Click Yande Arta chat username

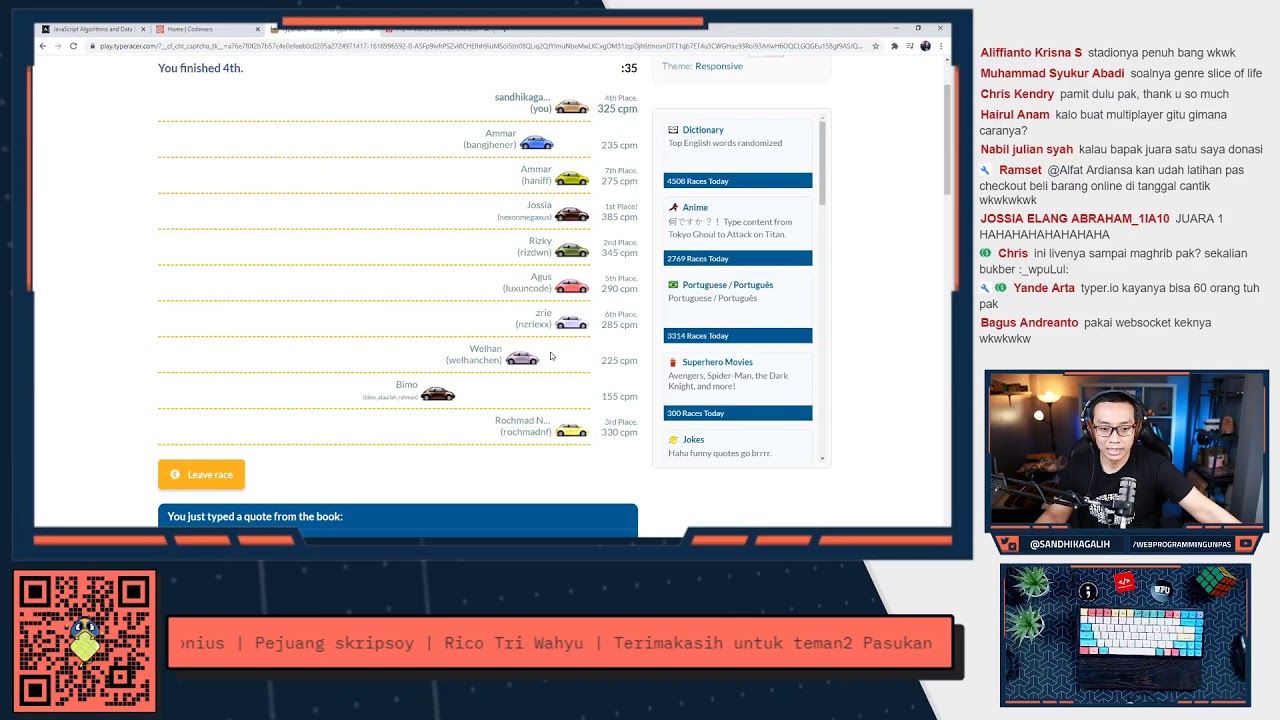(x=1044, y=288)
